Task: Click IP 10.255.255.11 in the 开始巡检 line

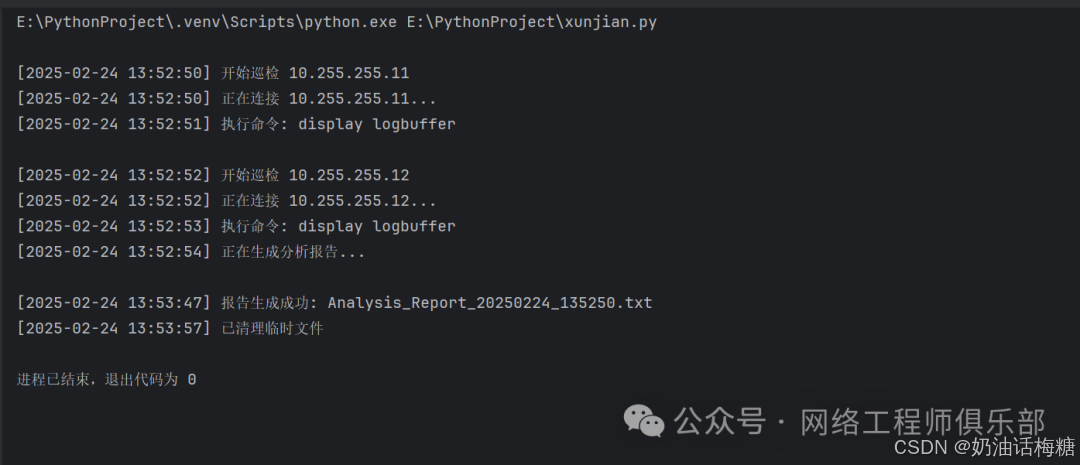Action: pos(349,73)
